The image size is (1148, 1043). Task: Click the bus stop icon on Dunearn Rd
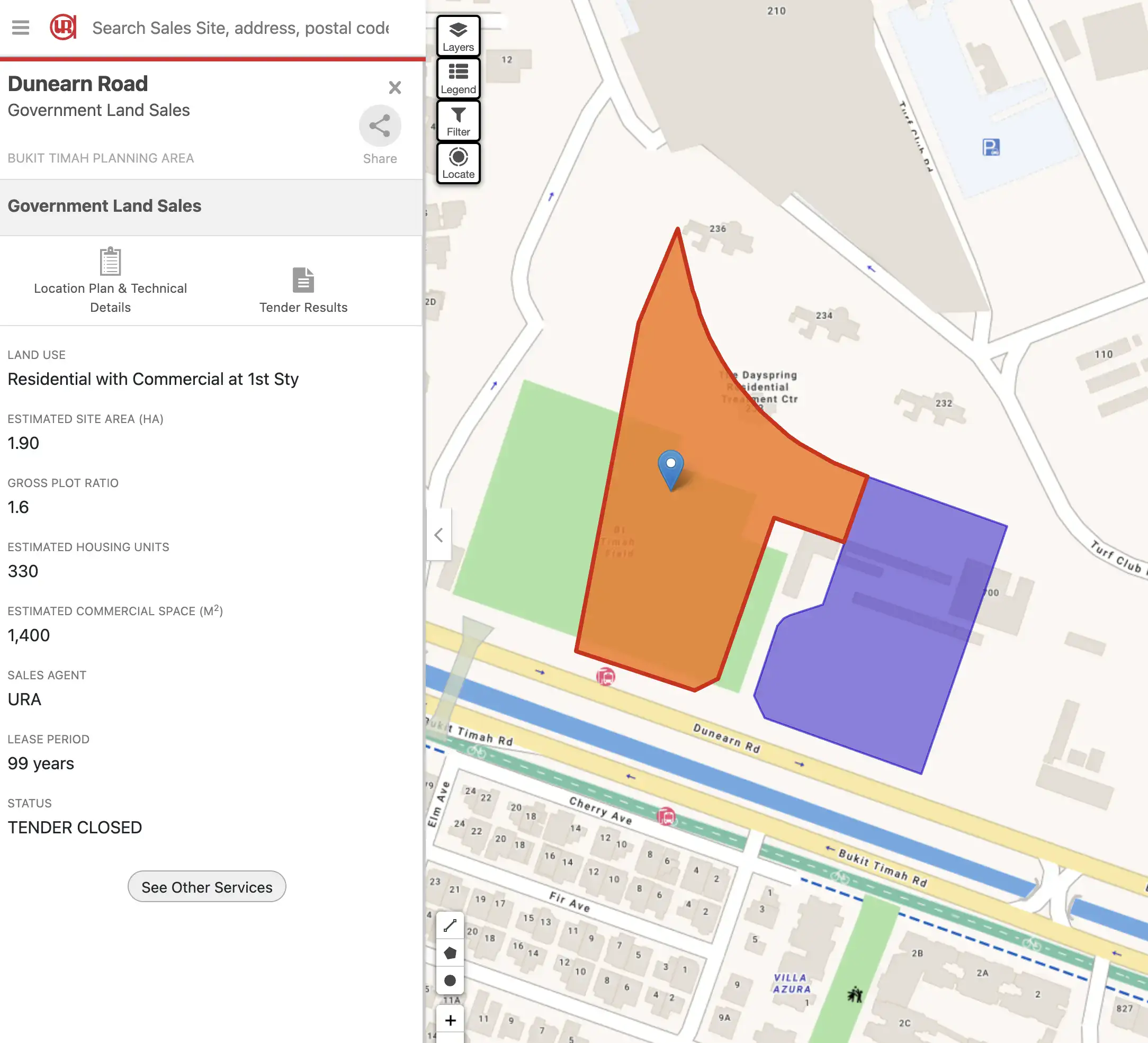605,676
